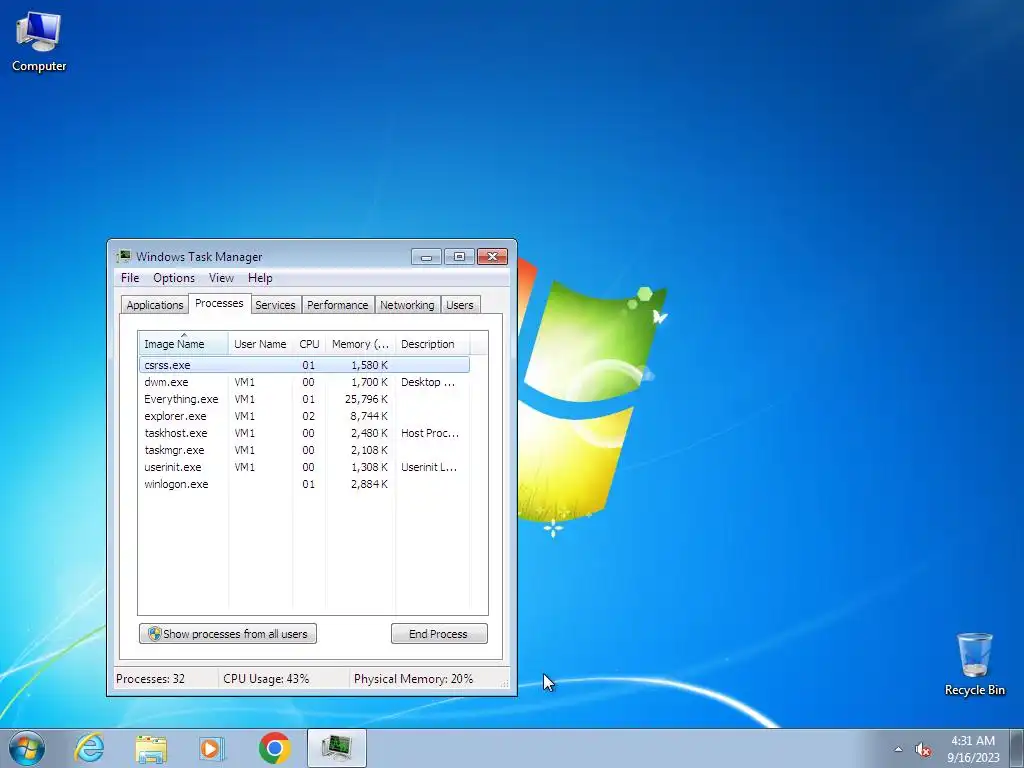Click the Userinit L... description cell
The width and height of the screenshot is (1024, 768).
[429, 467]
